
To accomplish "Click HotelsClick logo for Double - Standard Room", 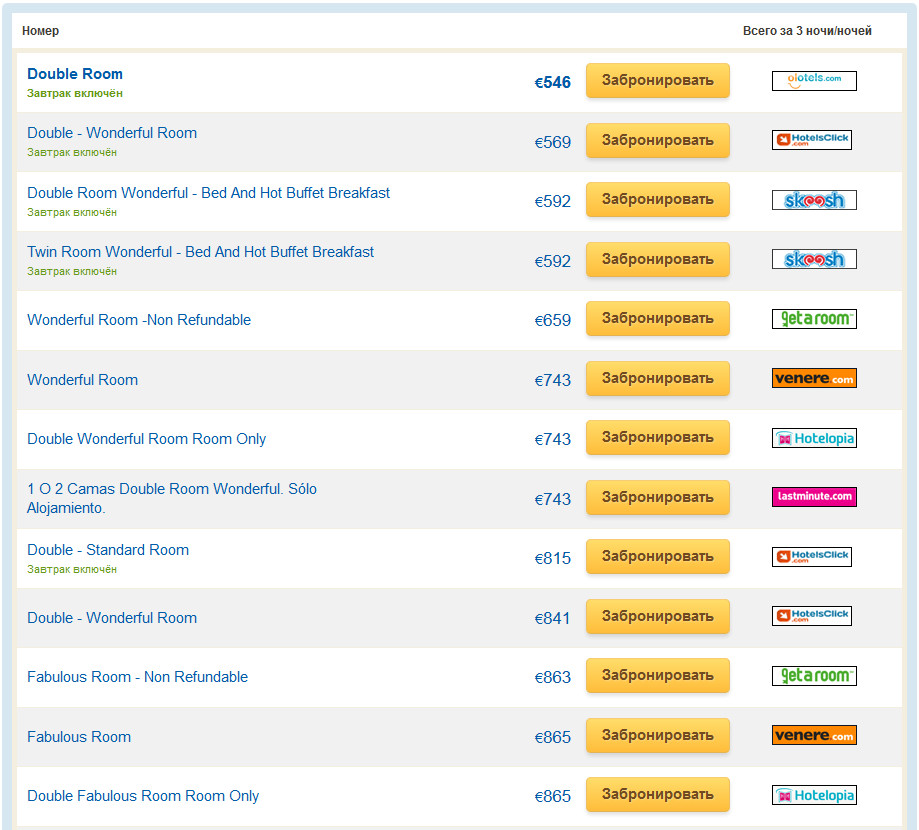I will point(811,557).
